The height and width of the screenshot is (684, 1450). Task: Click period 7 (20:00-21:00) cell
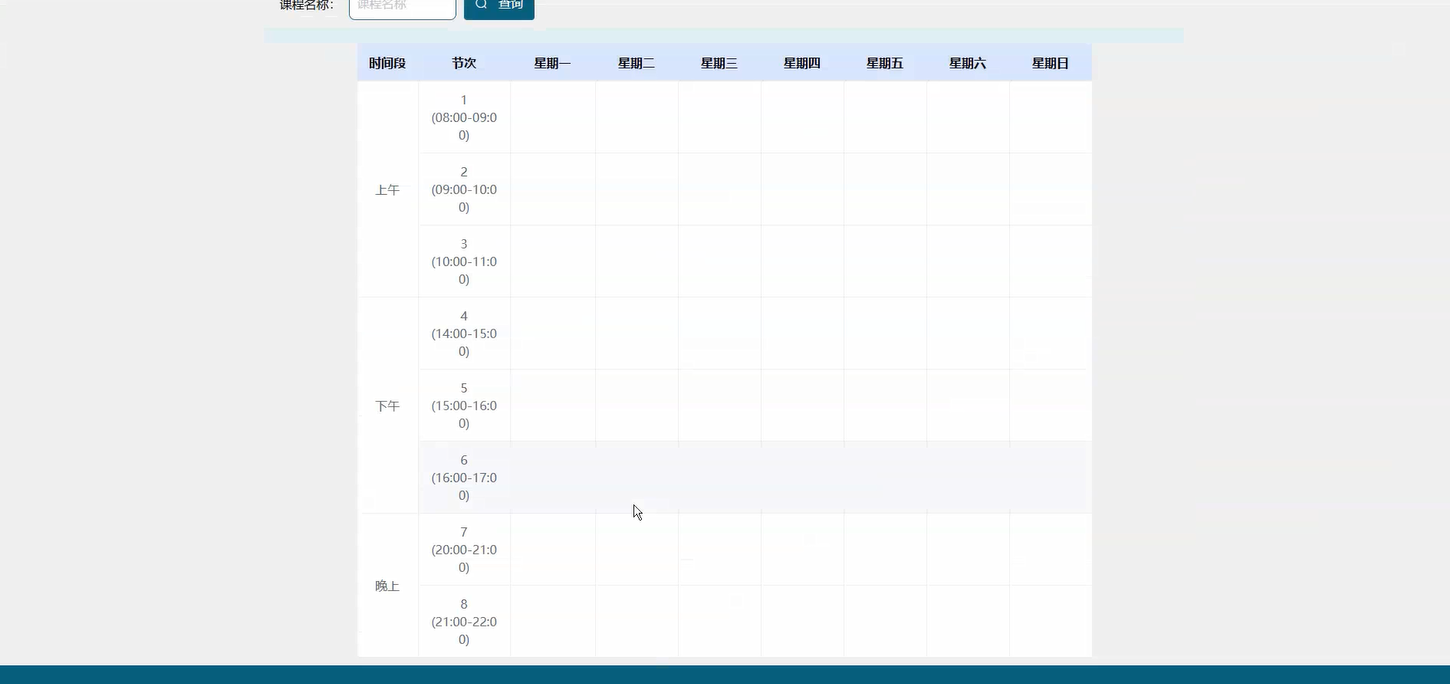tap(464, 550)
